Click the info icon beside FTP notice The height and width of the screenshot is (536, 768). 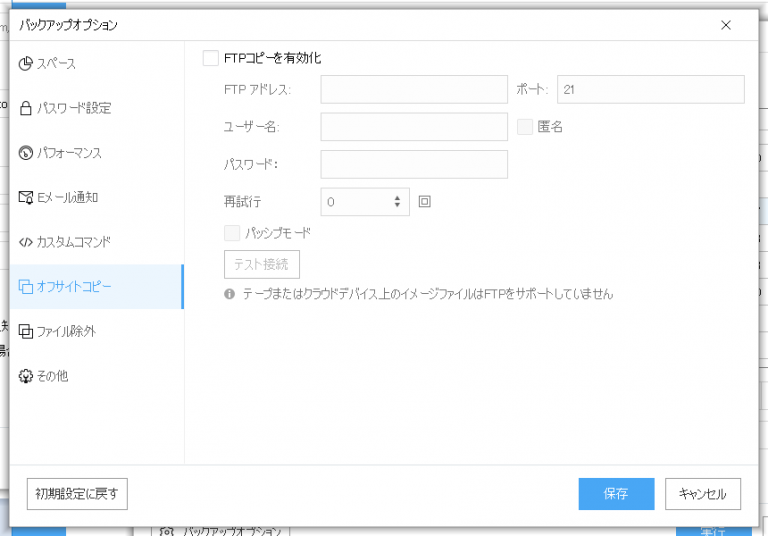[x=229, y=295]
